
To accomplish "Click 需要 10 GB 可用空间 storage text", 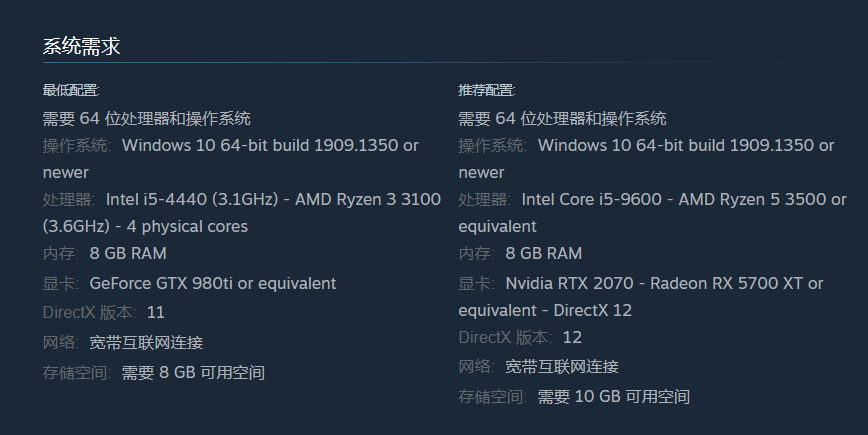I will tap(614, 396).
